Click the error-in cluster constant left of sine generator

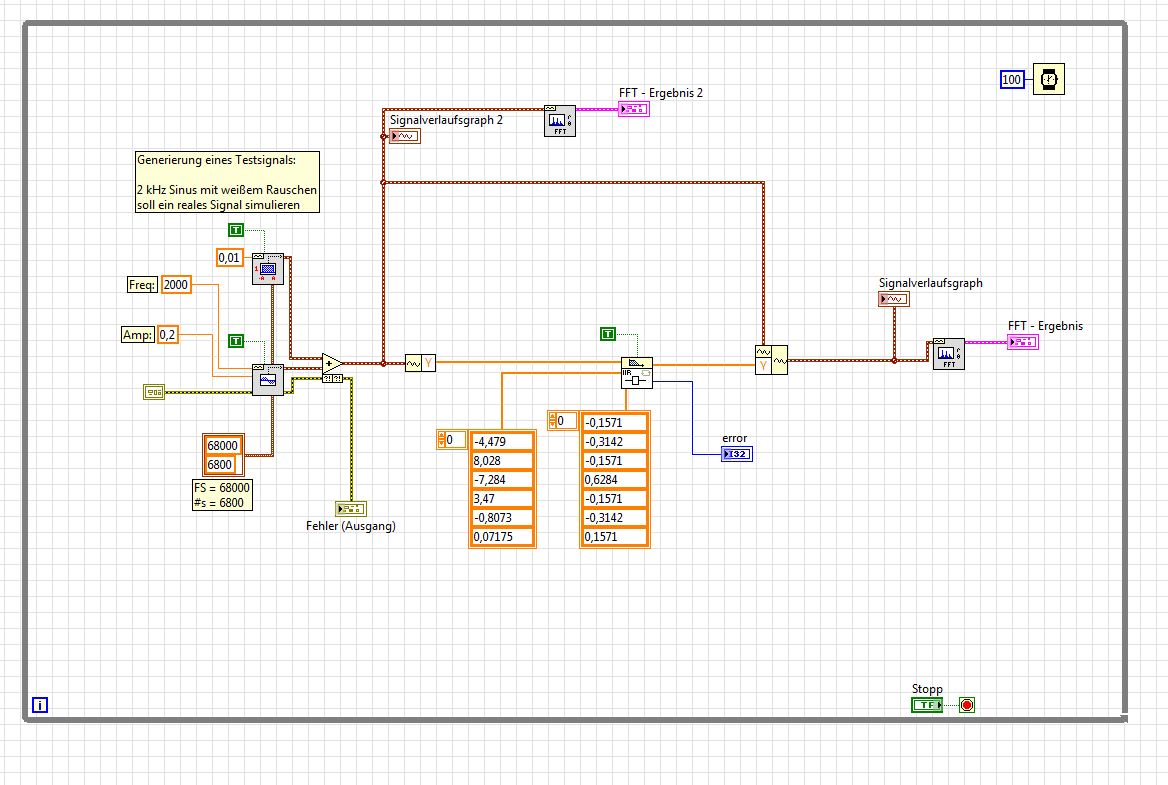pyautogui.click(x=154, y=392)
